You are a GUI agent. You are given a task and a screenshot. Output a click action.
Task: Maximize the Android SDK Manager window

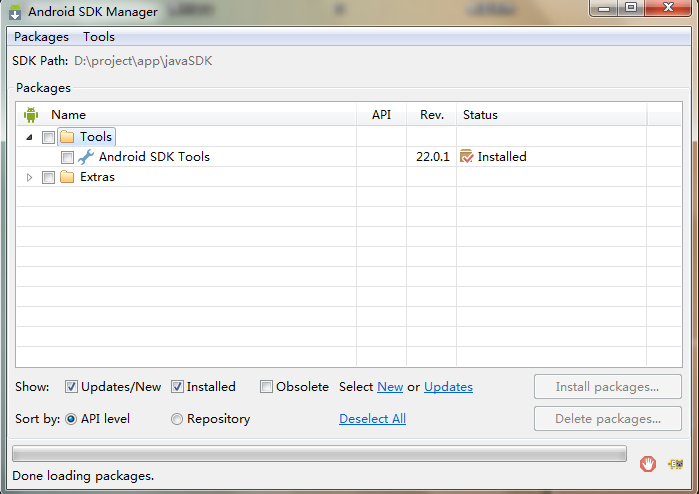631,8
